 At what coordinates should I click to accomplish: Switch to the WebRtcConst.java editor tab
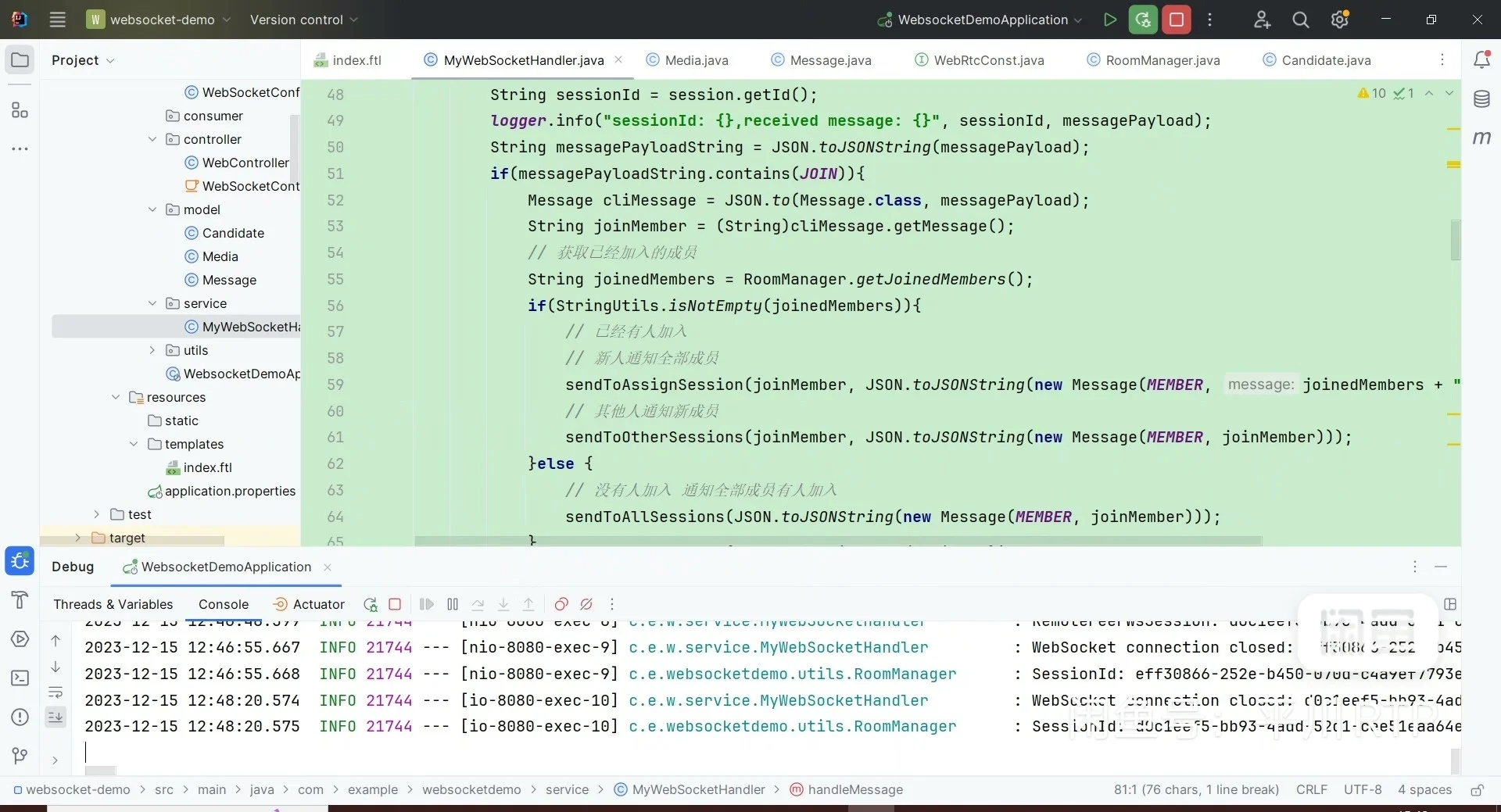[980, 60]
